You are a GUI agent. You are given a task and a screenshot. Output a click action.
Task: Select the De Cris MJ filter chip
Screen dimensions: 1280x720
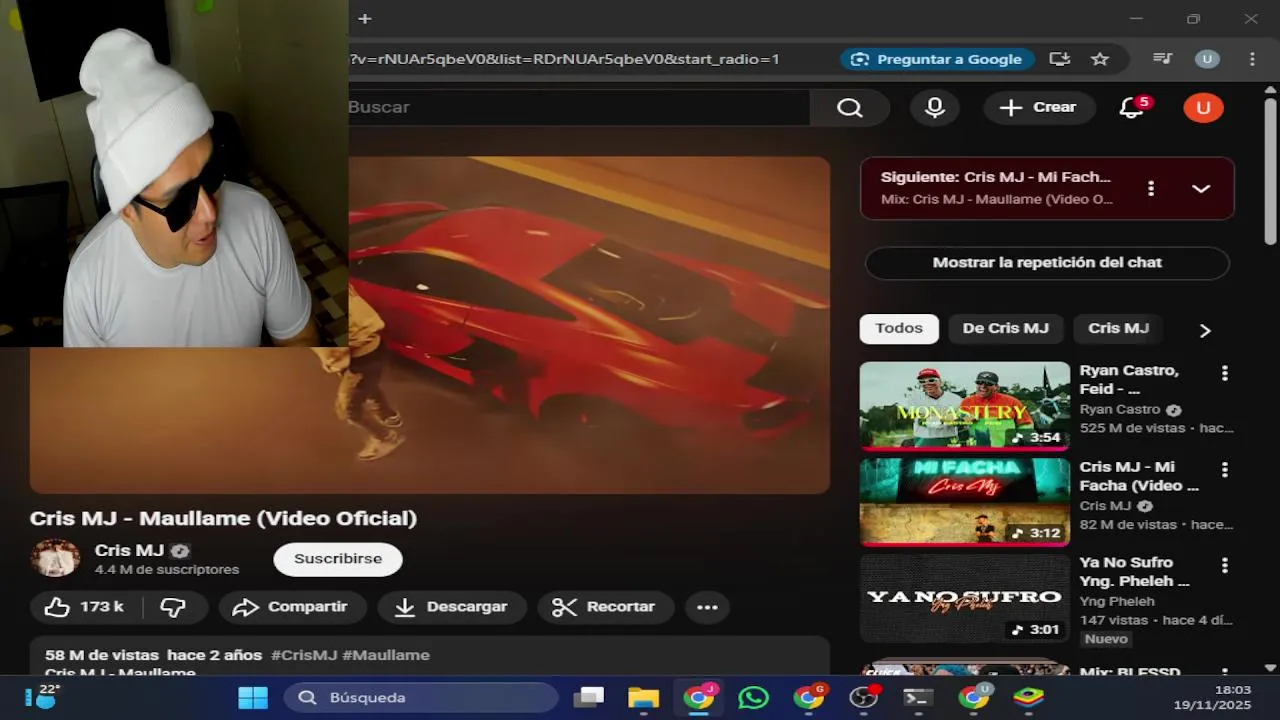tap(1005, 329)
